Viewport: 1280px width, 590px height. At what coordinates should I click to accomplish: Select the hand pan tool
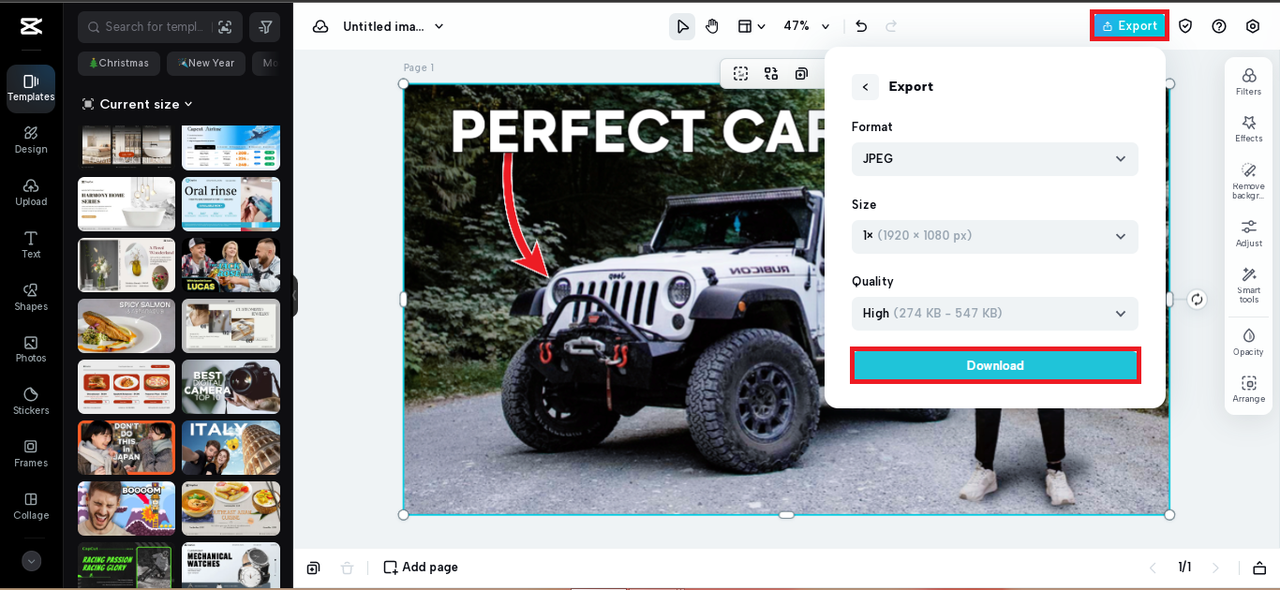pos(712,27)
